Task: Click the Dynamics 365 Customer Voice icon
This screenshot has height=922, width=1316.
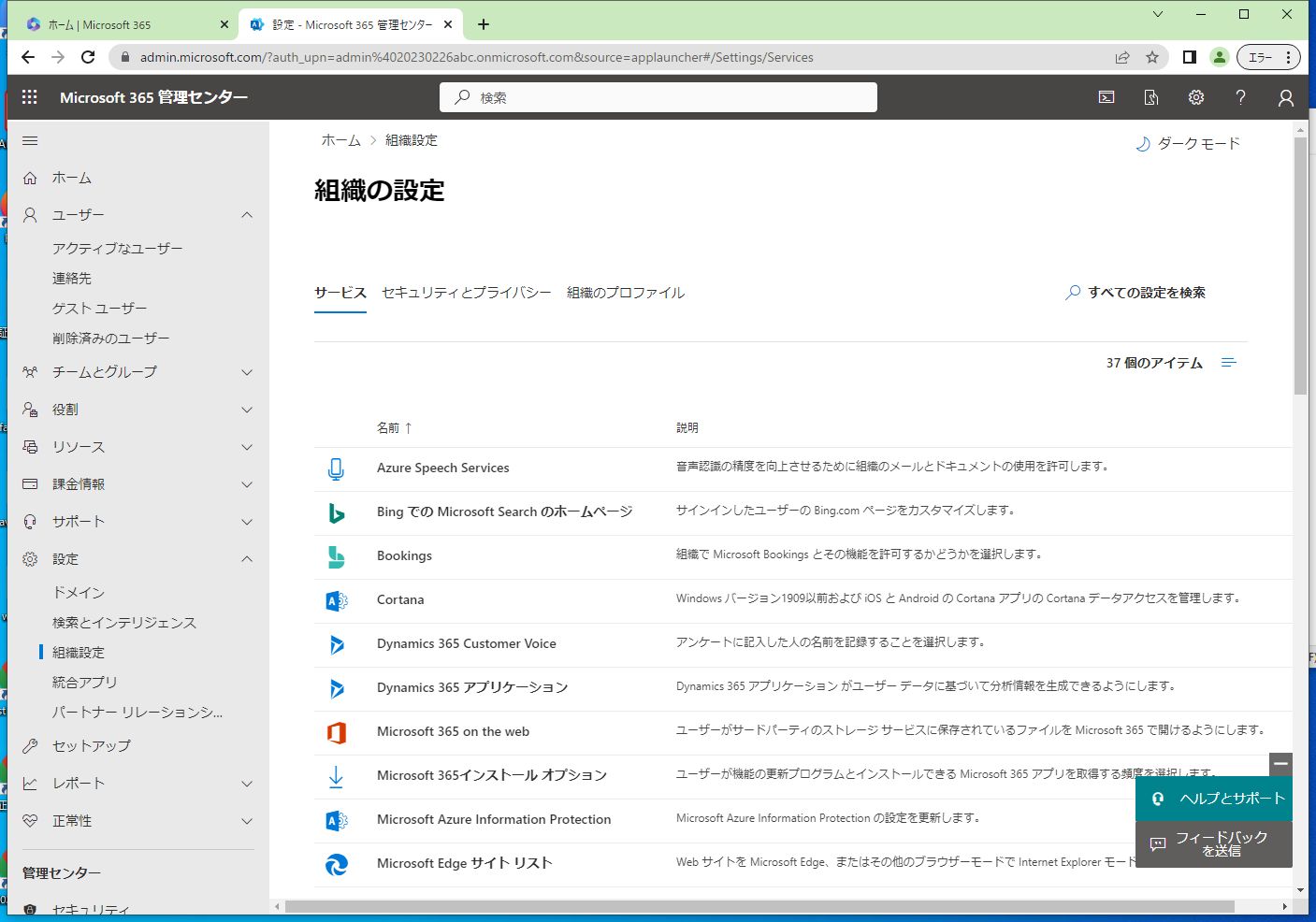Action: pos(336,644)
